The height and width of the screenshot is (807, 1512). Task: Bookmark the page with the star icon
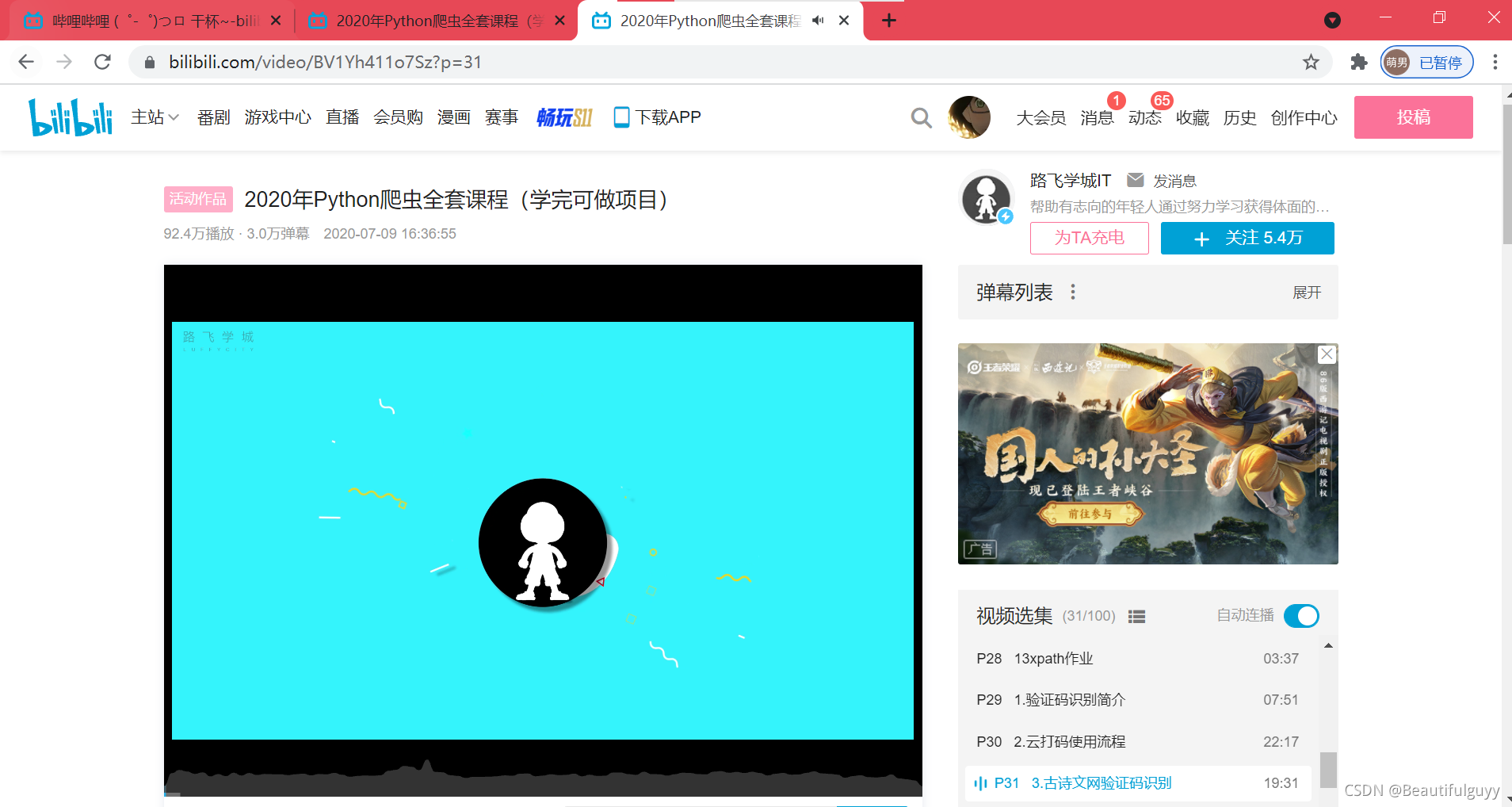pos(1311,62)
